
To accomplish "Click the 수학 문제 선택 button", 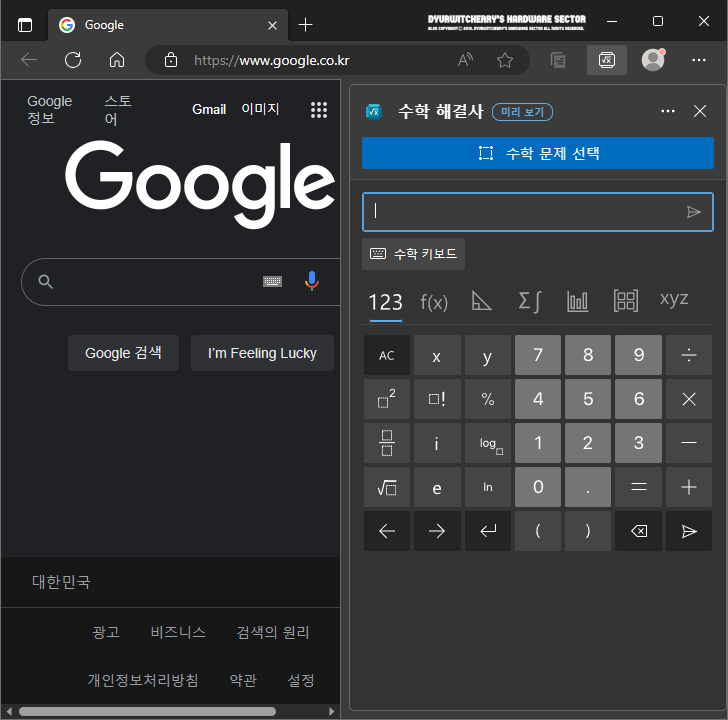I will pos(538,153).
